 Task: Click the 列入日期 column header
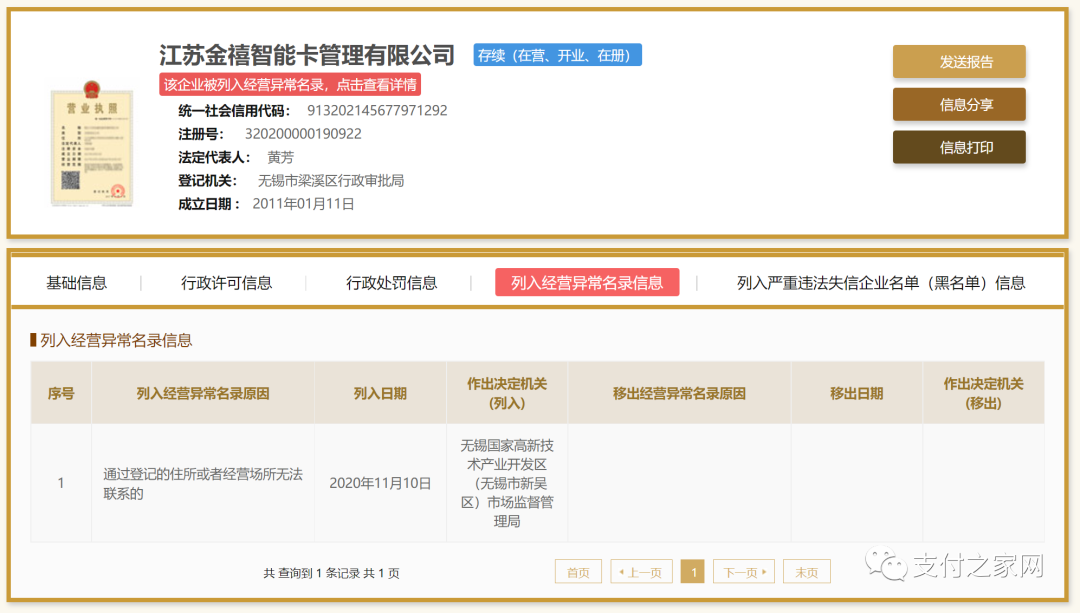click(380, 393)
